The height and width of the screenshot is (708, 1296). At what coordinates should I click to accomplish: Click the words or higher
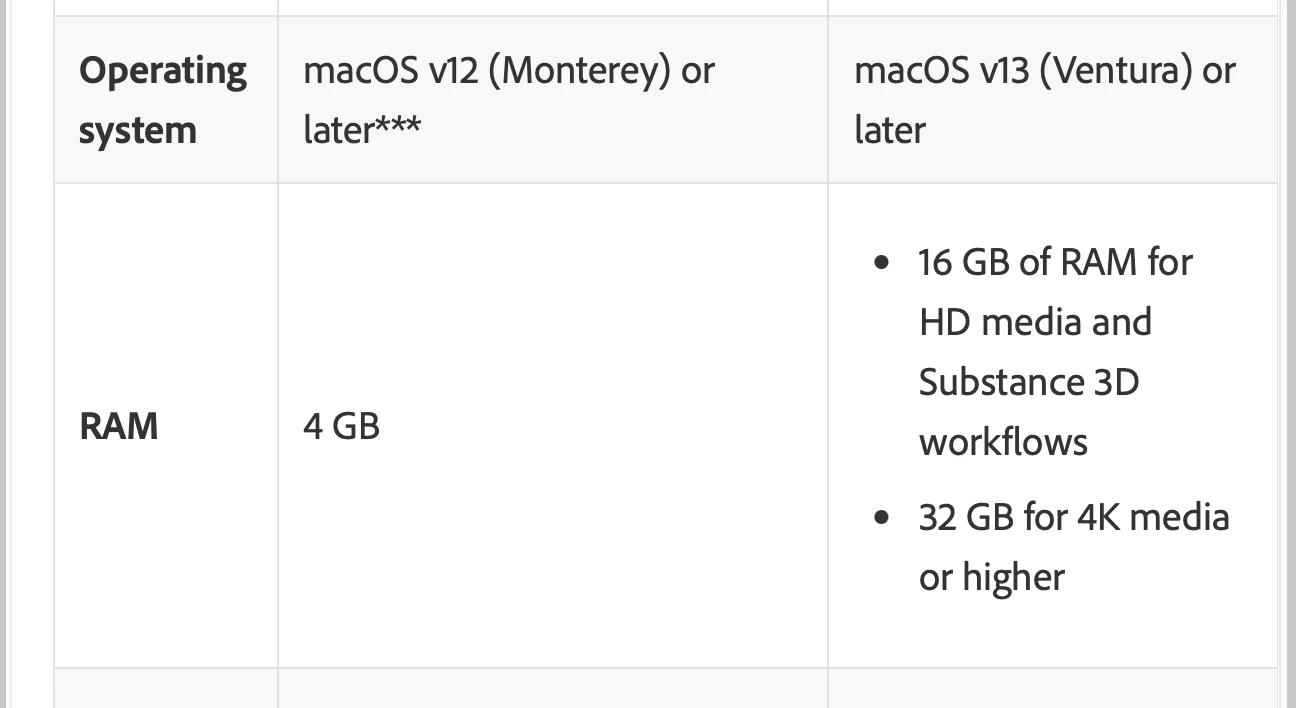[991, 577]
